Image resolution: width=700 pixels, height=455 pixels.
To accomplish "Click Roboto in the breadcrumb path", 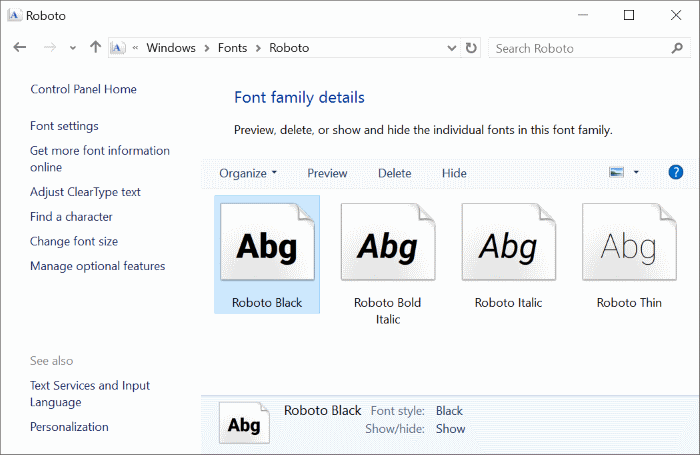I will point(289,48).
